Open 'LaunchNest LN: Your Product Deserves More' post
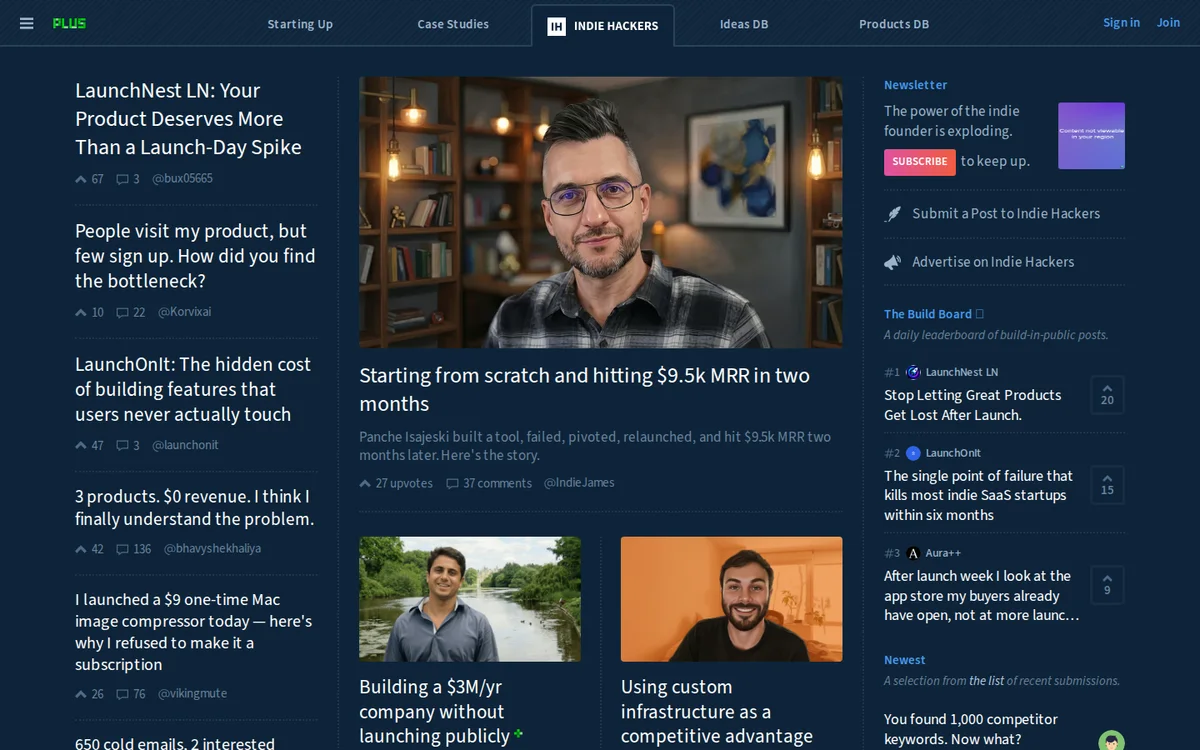 188,119
